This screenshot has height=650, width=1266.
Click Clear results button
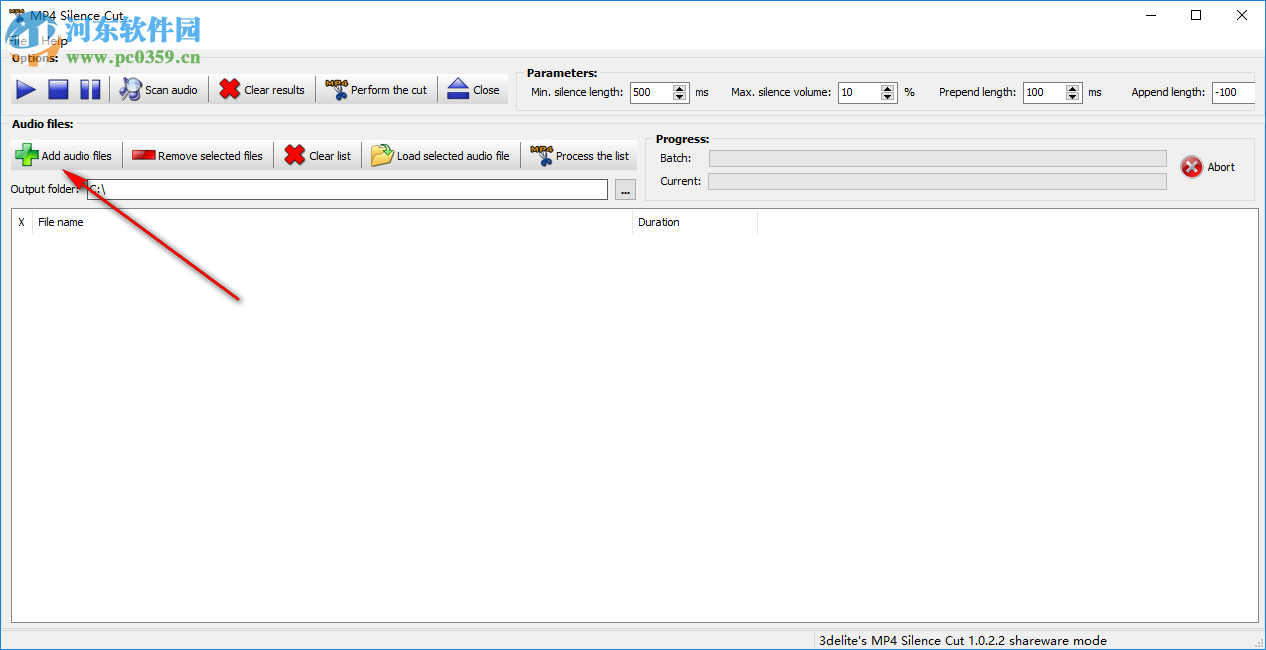pos(262,90)
